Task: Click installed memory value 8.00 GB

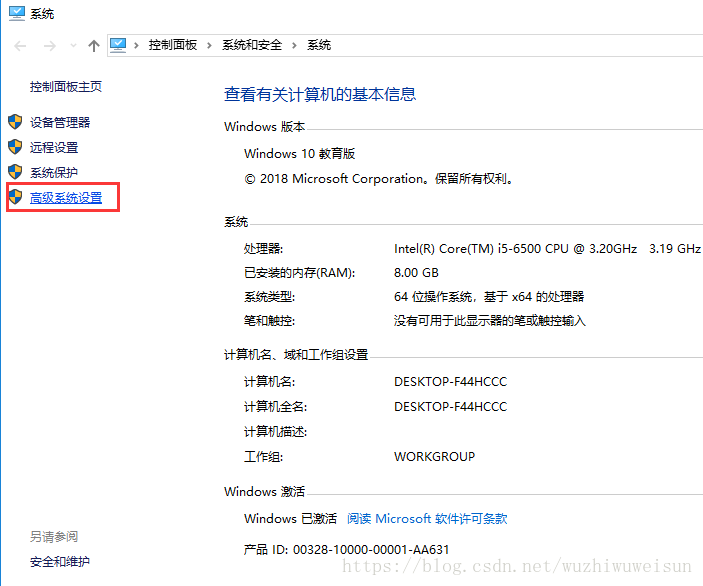Action: (416, 273)
